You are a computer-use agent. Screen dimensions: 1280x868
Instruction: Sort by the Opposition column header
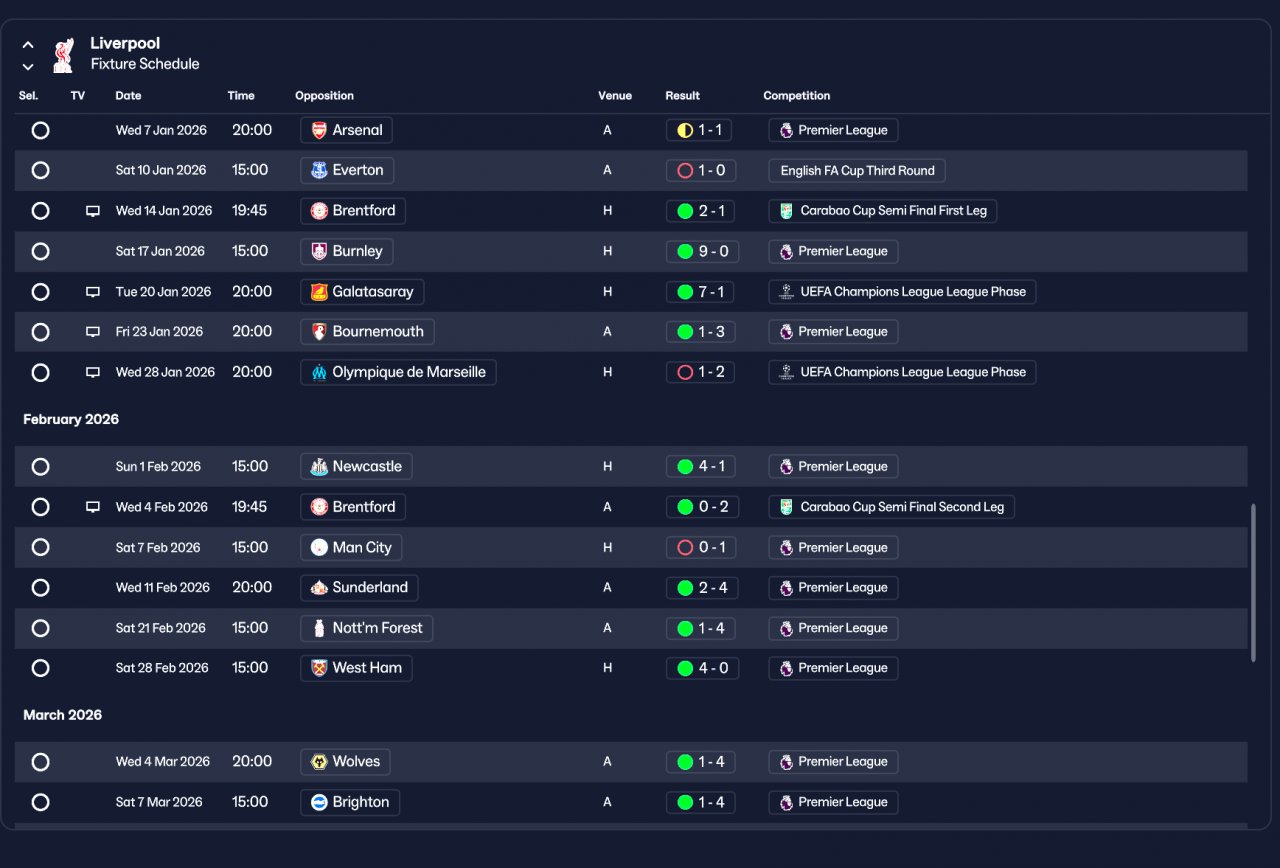click(x=324, y=96)
